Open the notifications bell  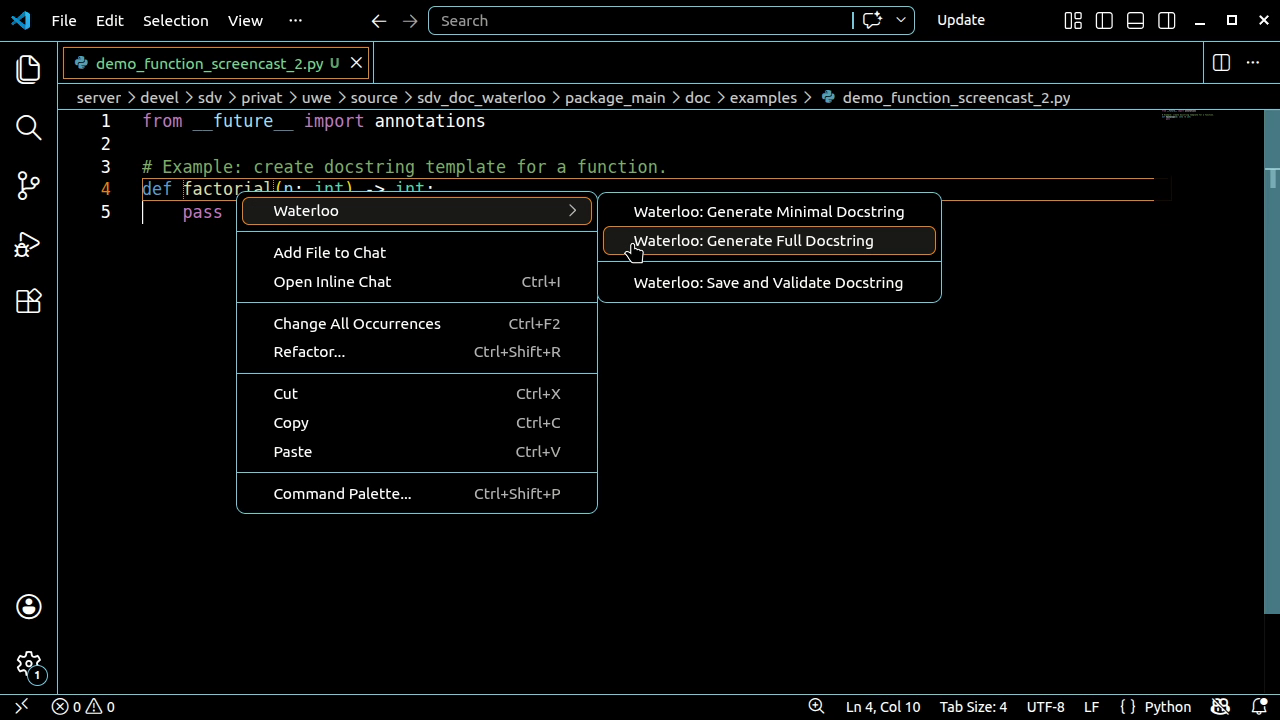(1259, 706)
